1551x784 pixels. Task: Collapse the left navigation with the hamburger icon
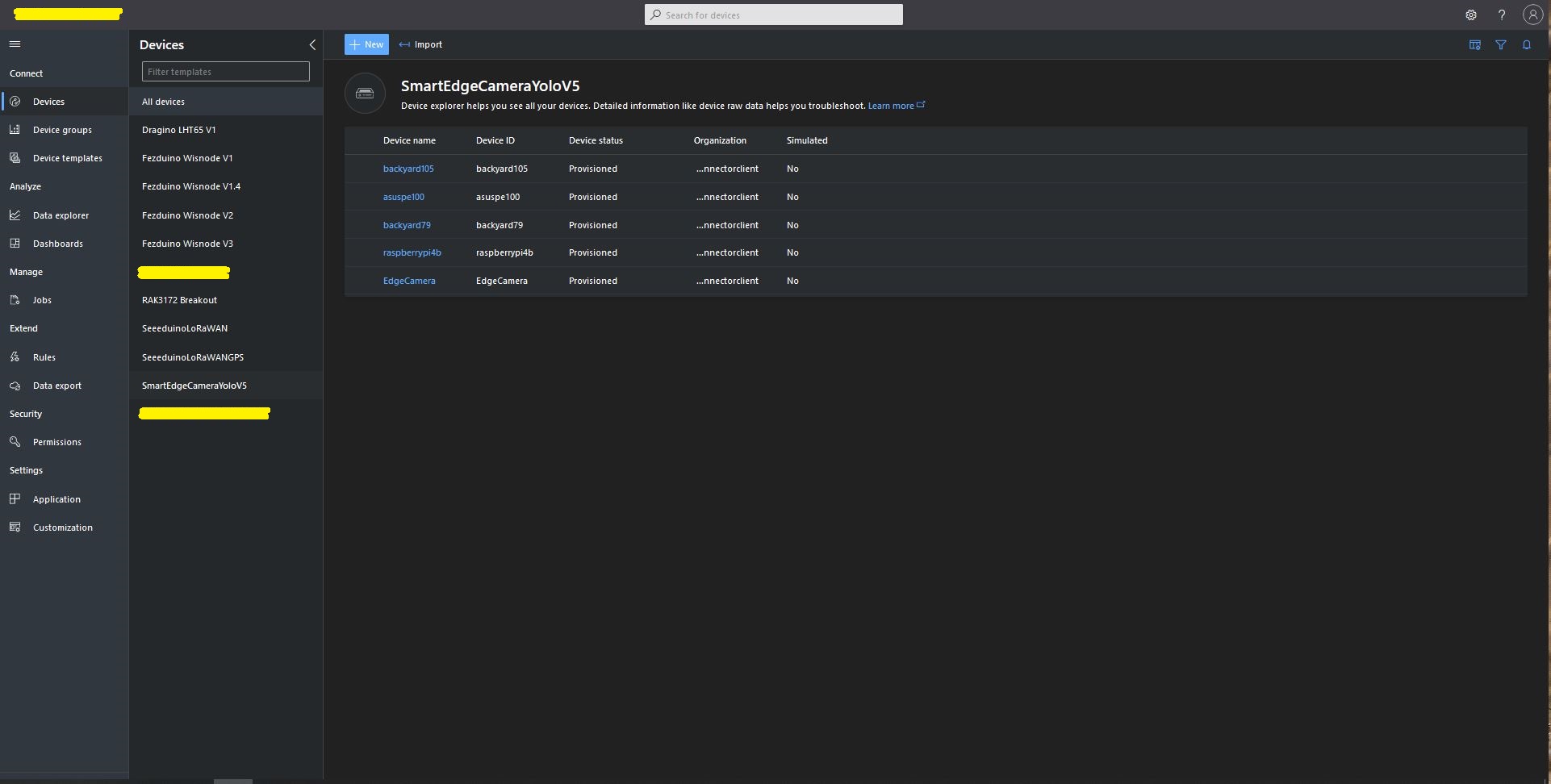15,44
